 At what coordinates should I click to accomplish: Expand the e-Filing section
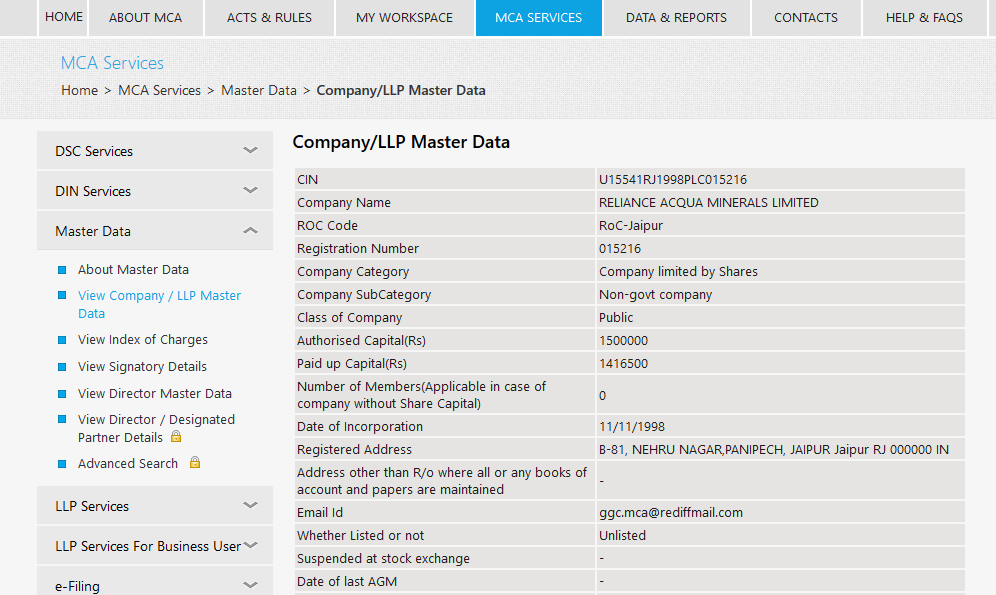click(155, 582)
